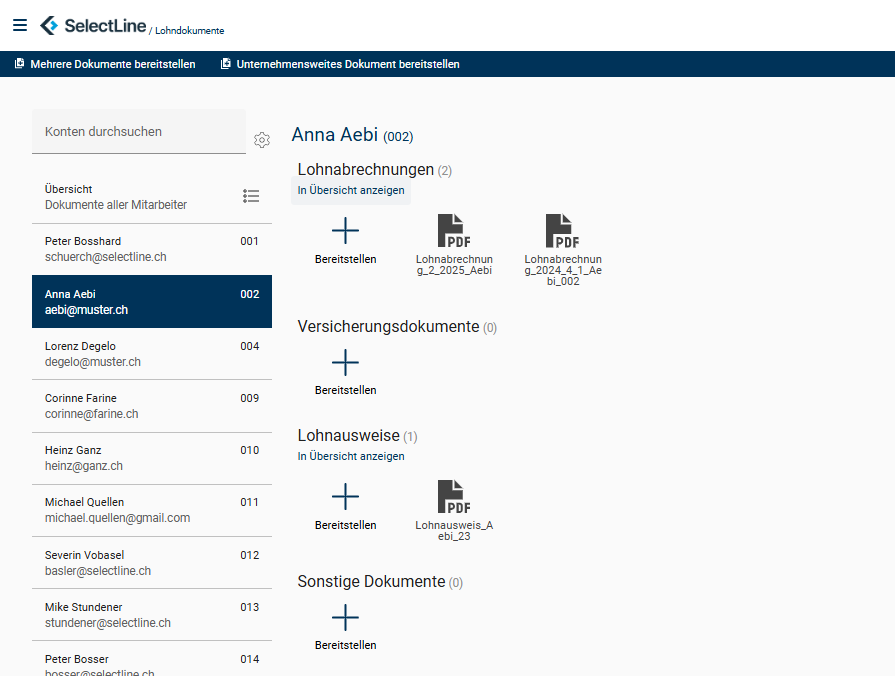
Task: Click the SelectLine logo
Action: click(x=93, y=26)
